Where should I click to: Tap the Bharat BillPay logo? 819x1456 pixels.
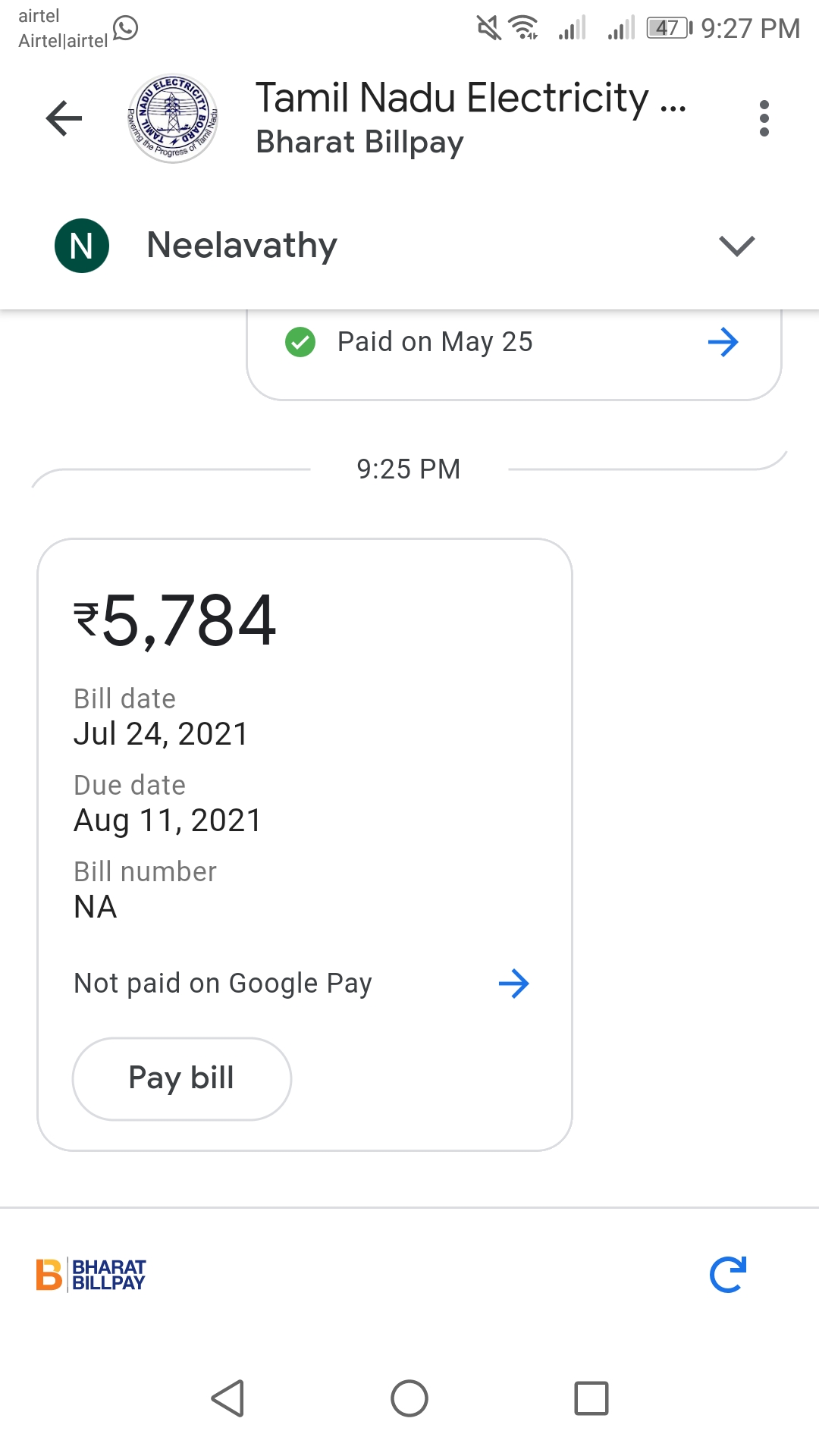(x=91, y=1275)
